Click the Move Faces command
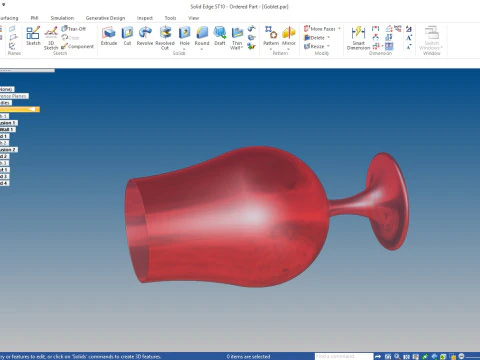The width and height of the screenshot is (480, 360). [320, 29]
